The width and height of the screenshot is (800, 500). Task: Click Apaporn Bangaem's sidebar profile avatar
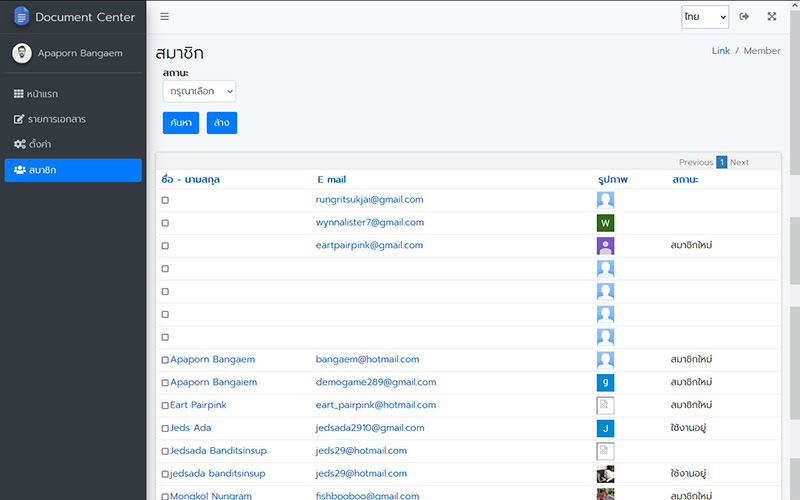(x=22, y=53)
